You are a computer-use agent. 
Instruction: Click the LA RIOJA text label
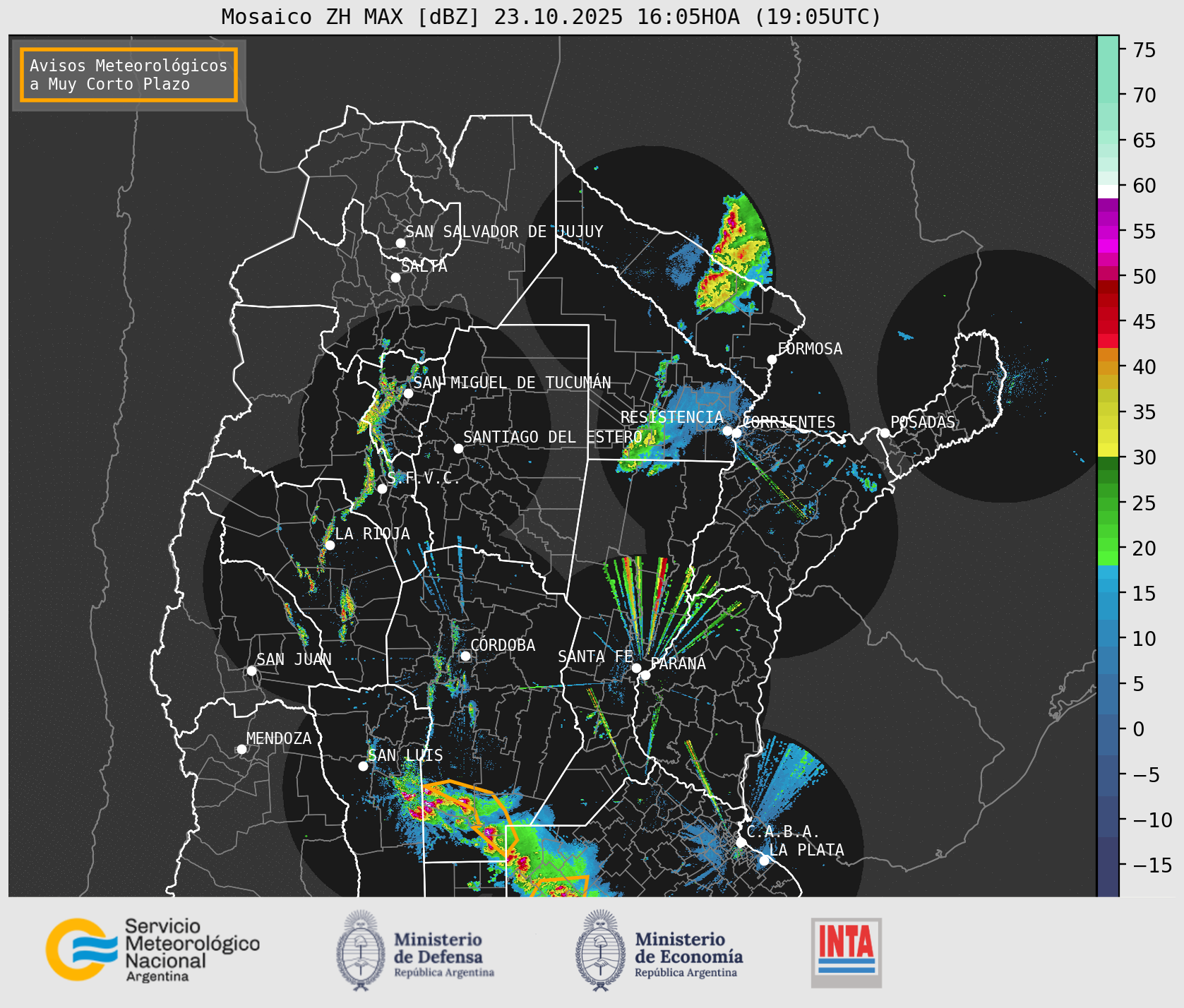pos(372,534)
